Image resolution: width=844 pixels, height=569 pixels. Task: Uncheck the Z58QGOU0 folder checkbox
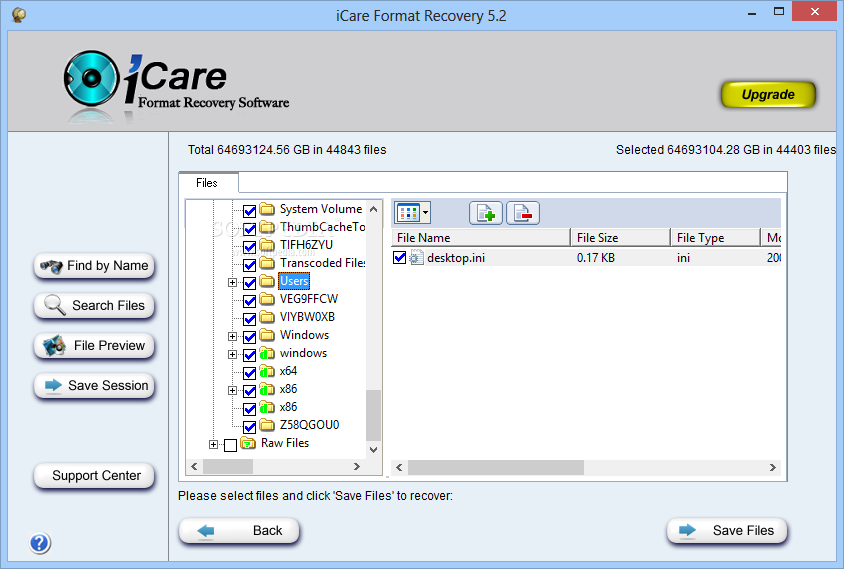pyautogui.click(x=249, y=427)
